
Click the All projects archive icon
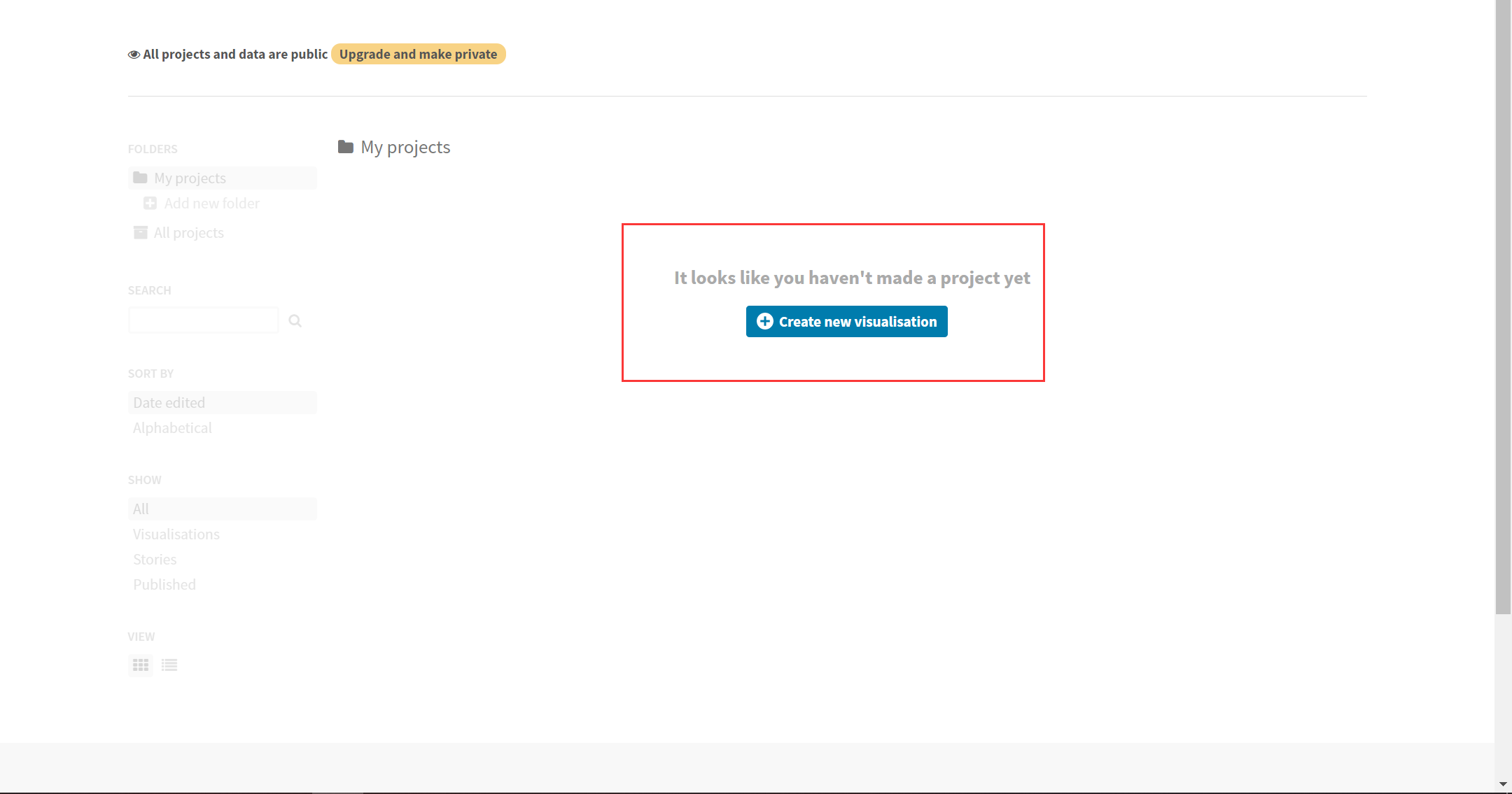point(140,232)
